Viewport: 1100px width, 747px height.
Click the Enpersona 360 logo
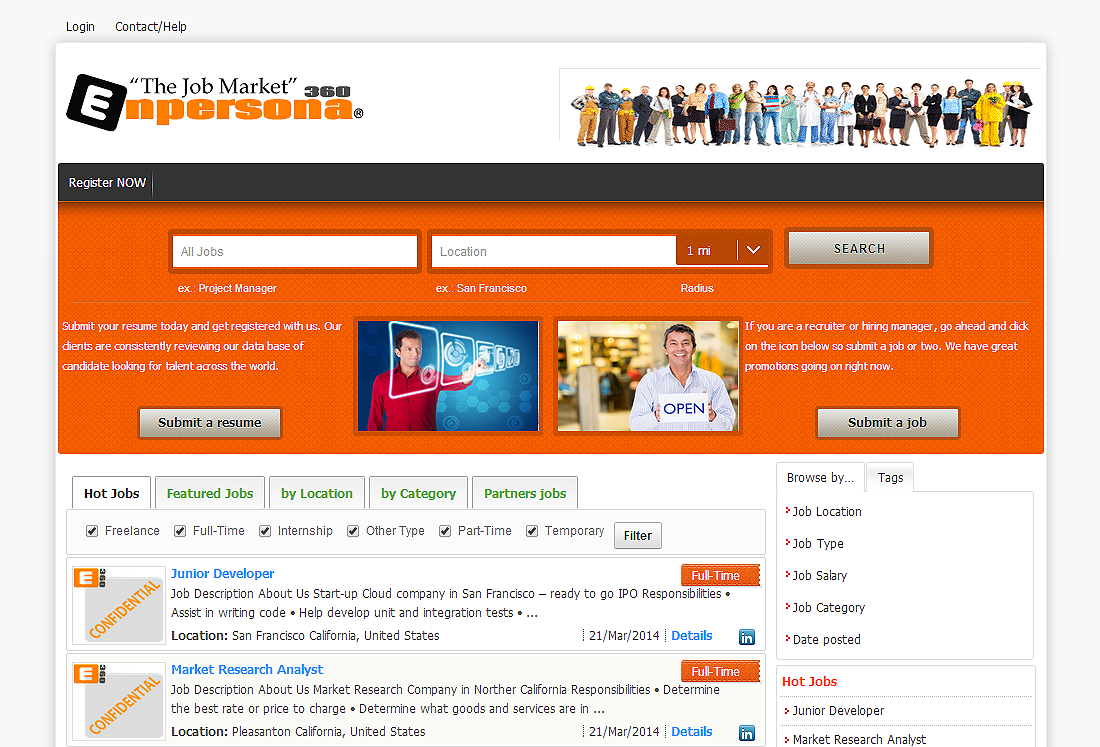pyautogui.click(x=215, y=102)
